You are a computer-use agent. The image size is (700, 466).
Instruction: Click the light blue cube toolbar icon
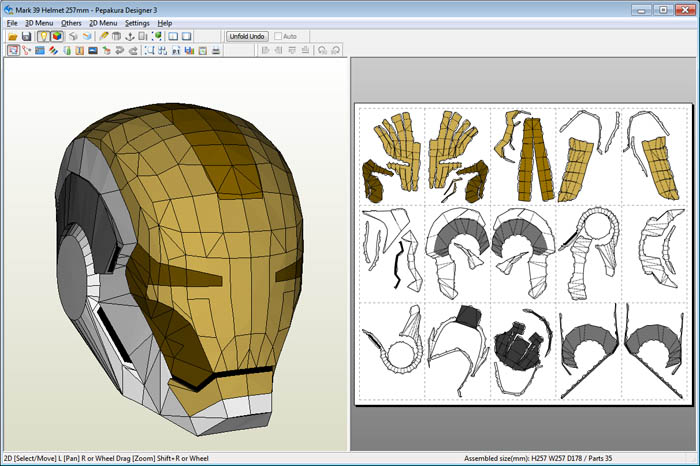click(87, 37)
